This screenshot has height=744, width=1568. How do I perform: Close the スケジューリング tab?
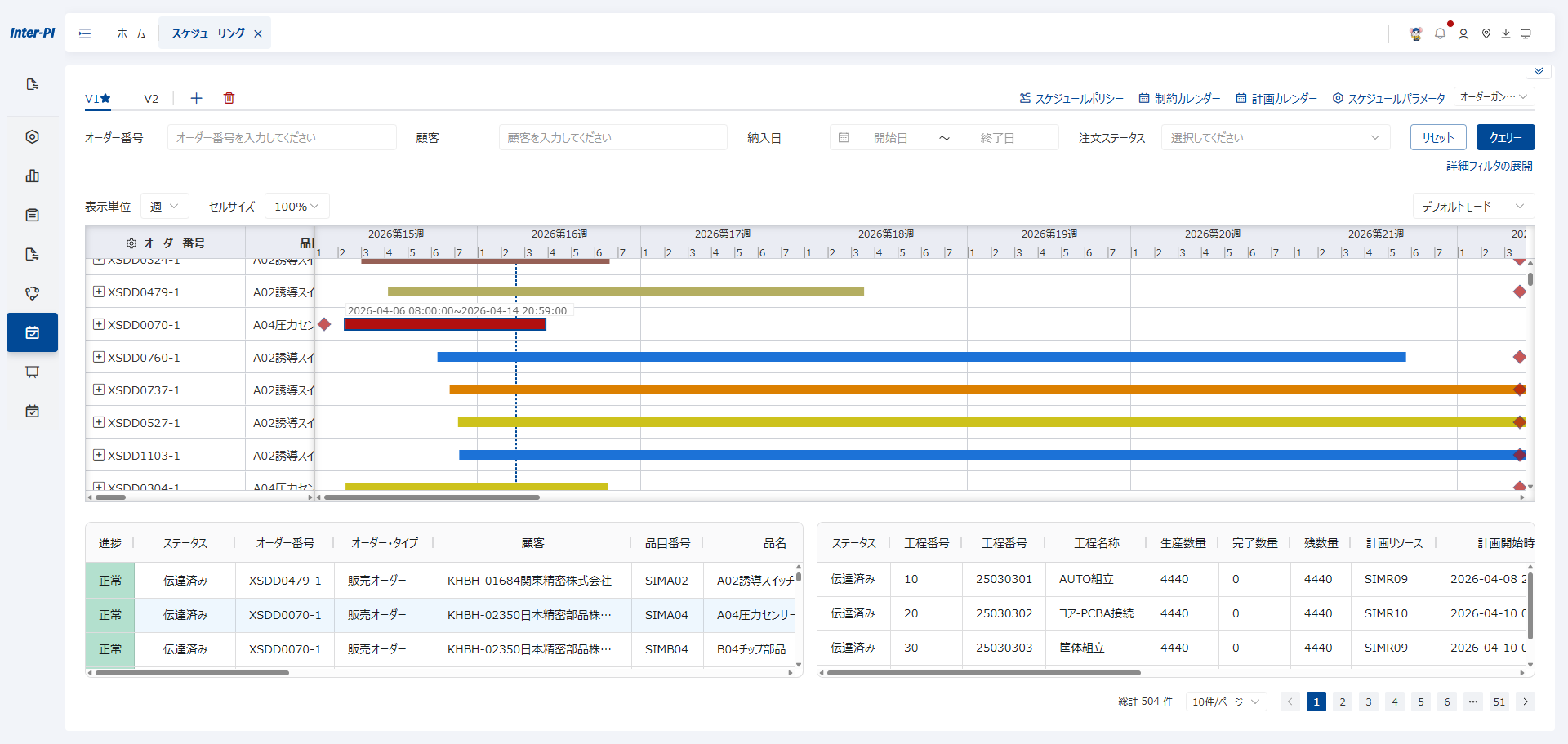point(258,33)
